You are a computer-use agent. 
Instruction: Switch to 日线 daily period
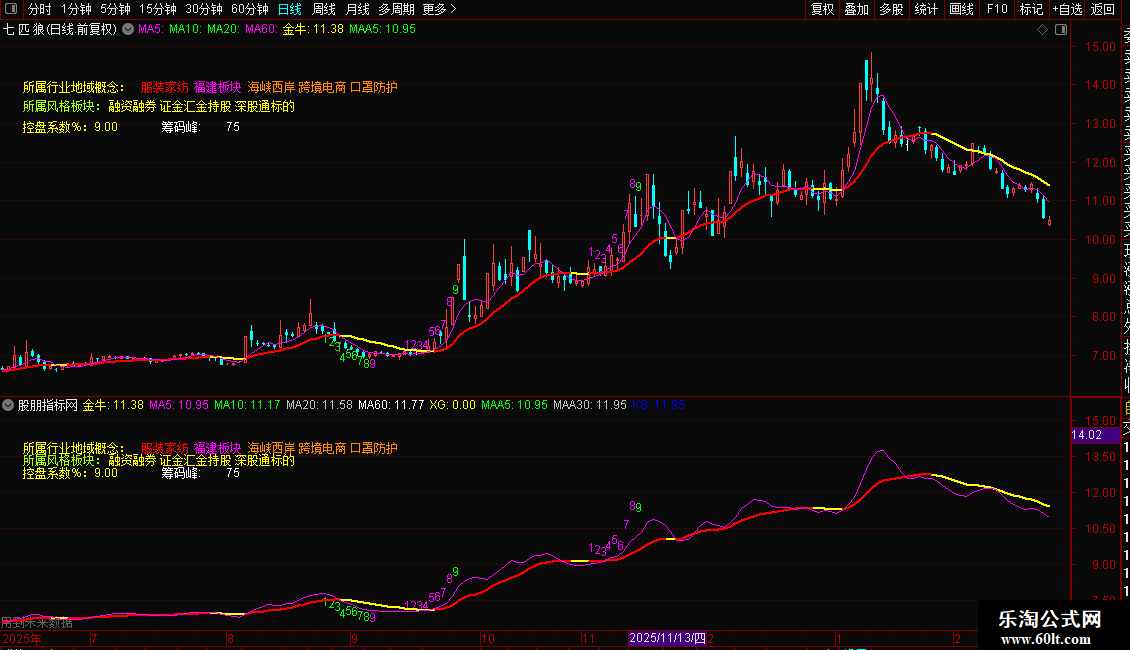(290, 9)
